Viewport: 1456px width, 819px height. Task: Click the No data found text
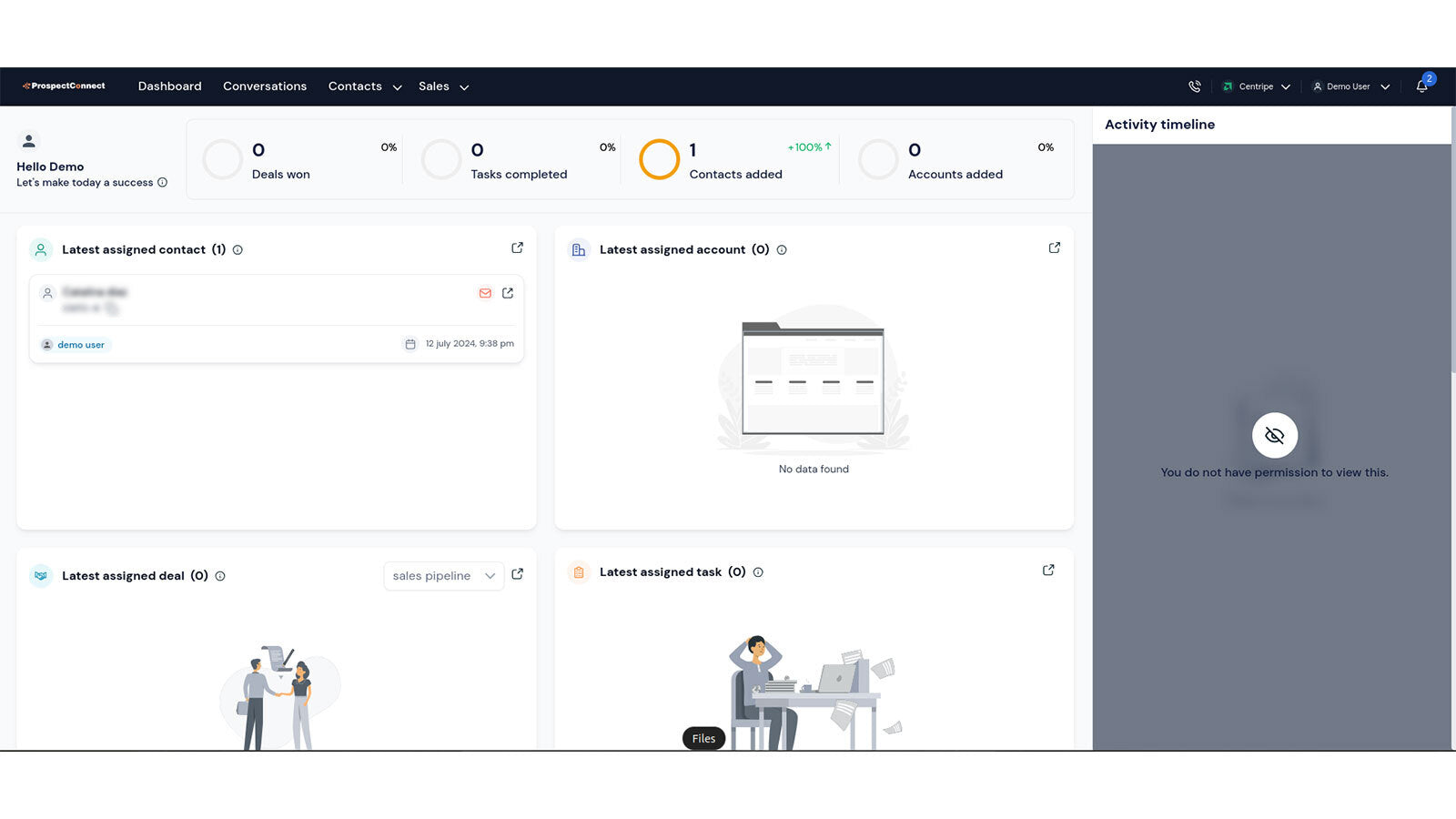(814, 469)
